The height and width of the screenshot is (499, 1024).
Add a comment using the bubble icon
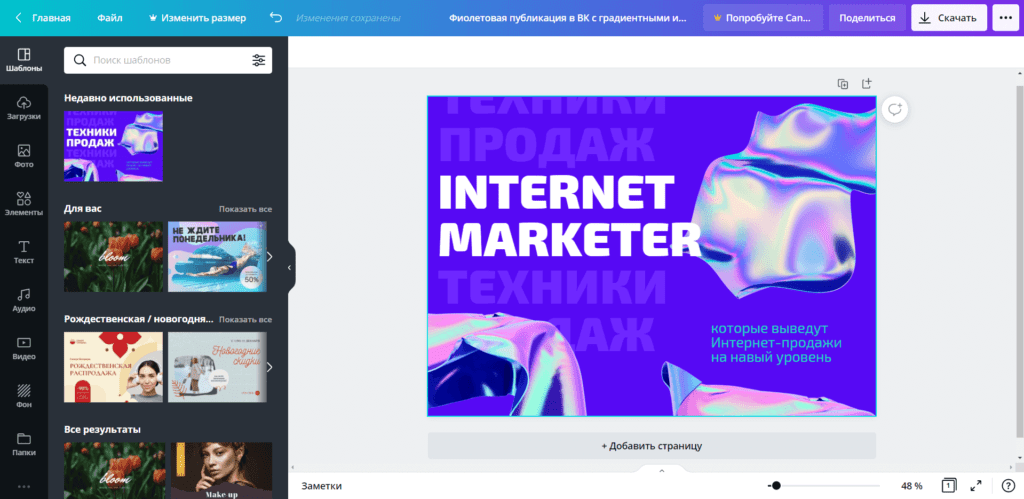[x=895, y=109]
